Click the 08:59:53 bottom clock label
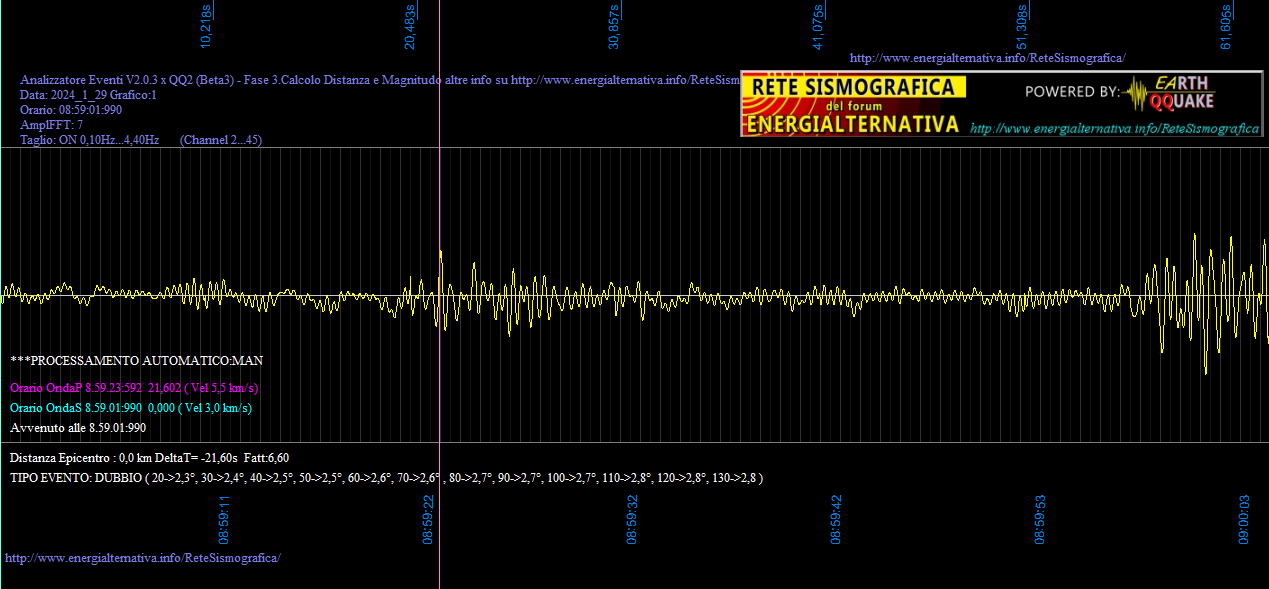The height and width of the screenshot is (589, 1269). coord(1040,520)
